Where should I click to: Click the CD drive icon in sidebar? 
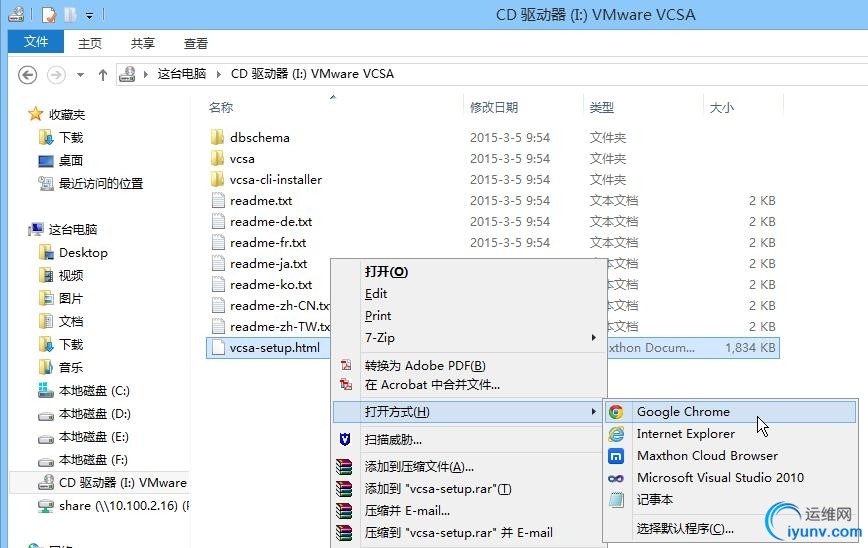(46, 482)
